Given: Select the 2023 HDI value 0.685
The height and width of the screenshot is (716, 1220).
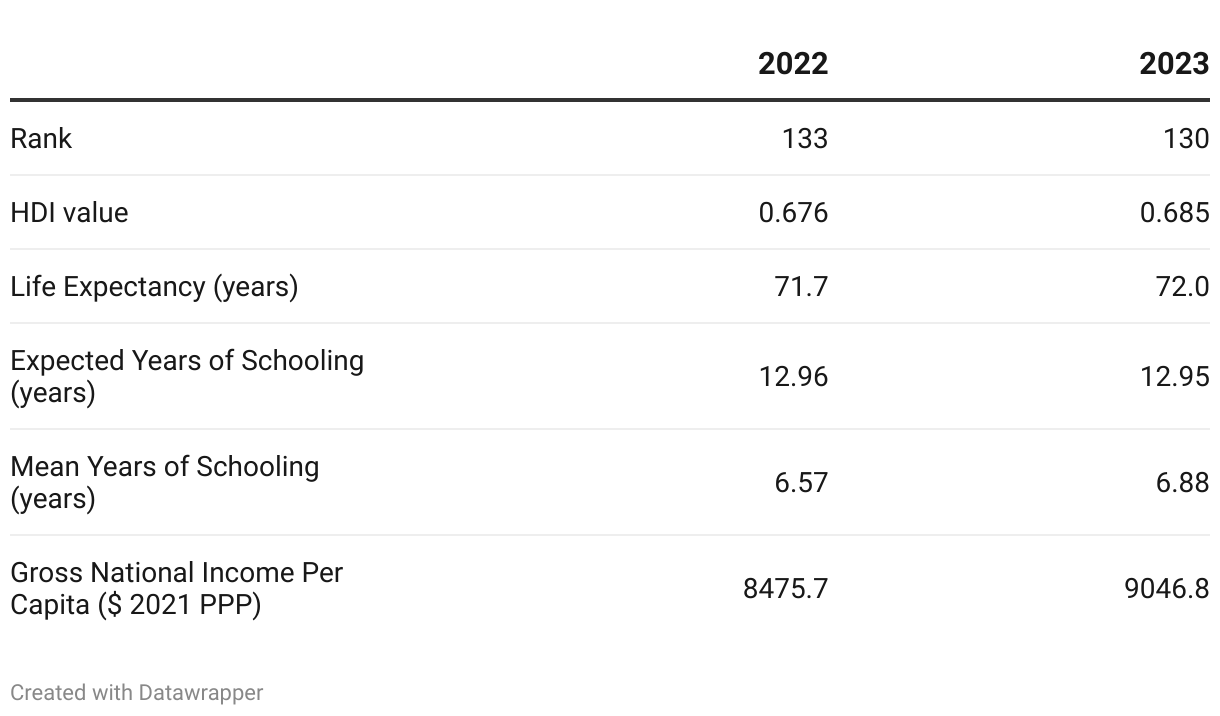Looking at the screenshot, I should pos(1174,212).
